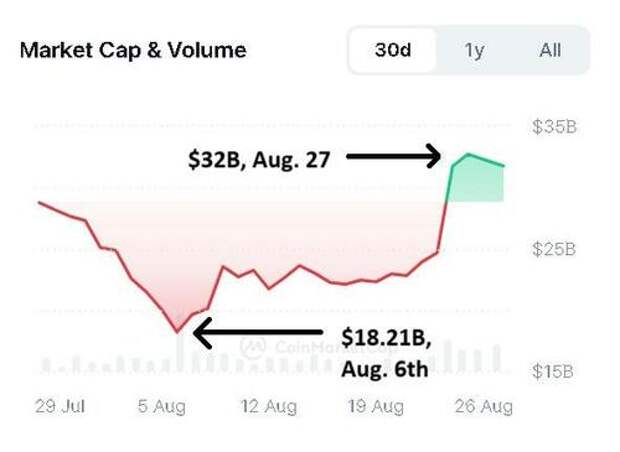620x452 pixels.
Task: Click the Market Cap & Volume heading
Action: (x=133, y=50)
